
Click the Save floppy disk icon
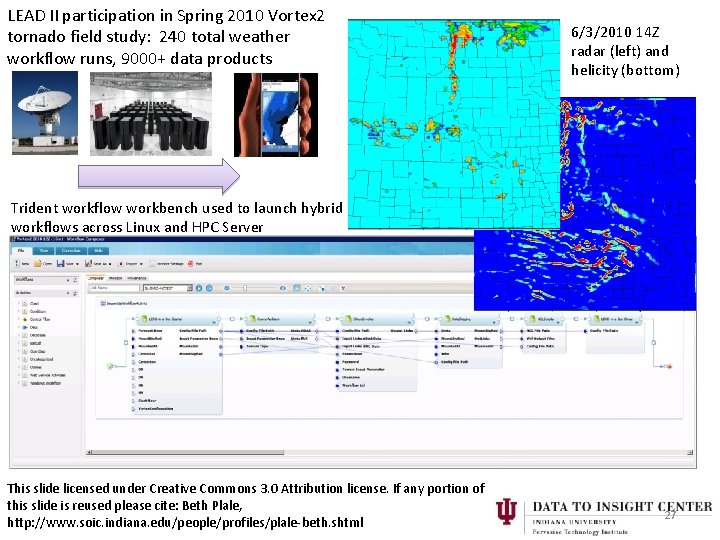(x=60, y=264)
